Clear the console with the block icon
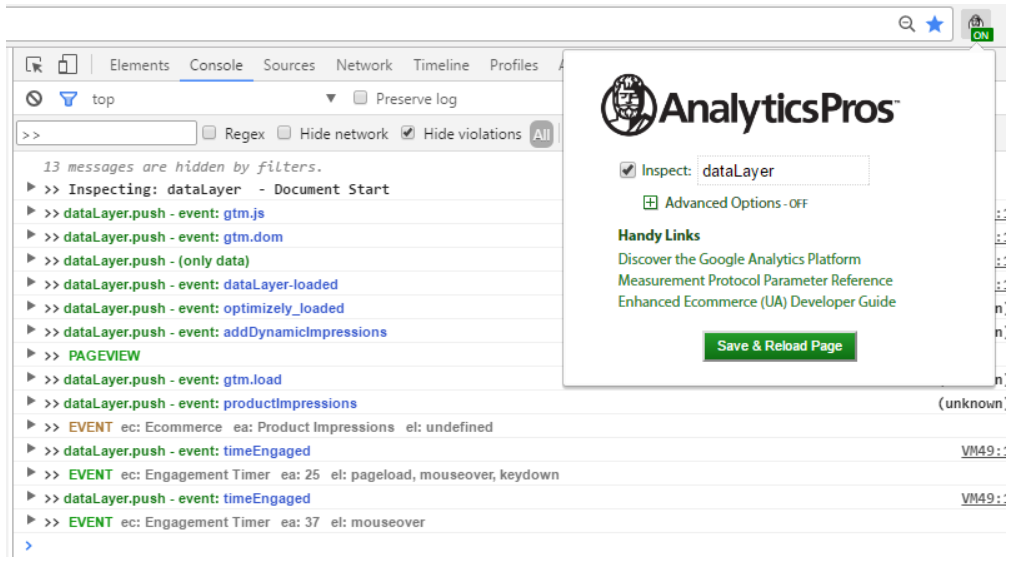 click(x=35, y=99)
